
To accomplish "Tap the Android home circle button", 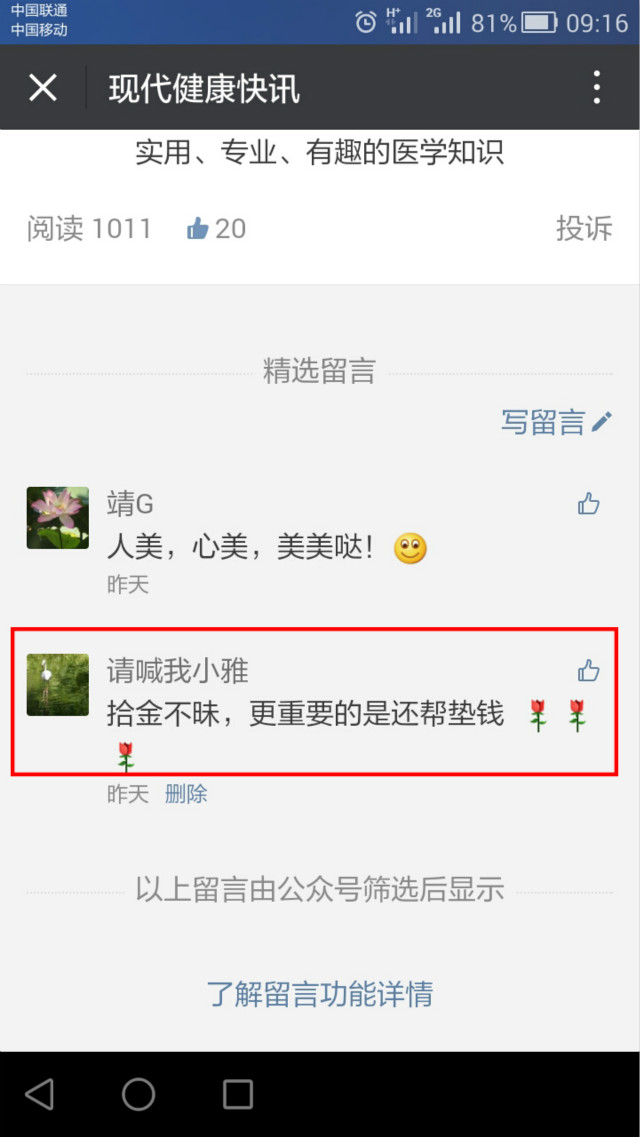I will point(138,1093).
